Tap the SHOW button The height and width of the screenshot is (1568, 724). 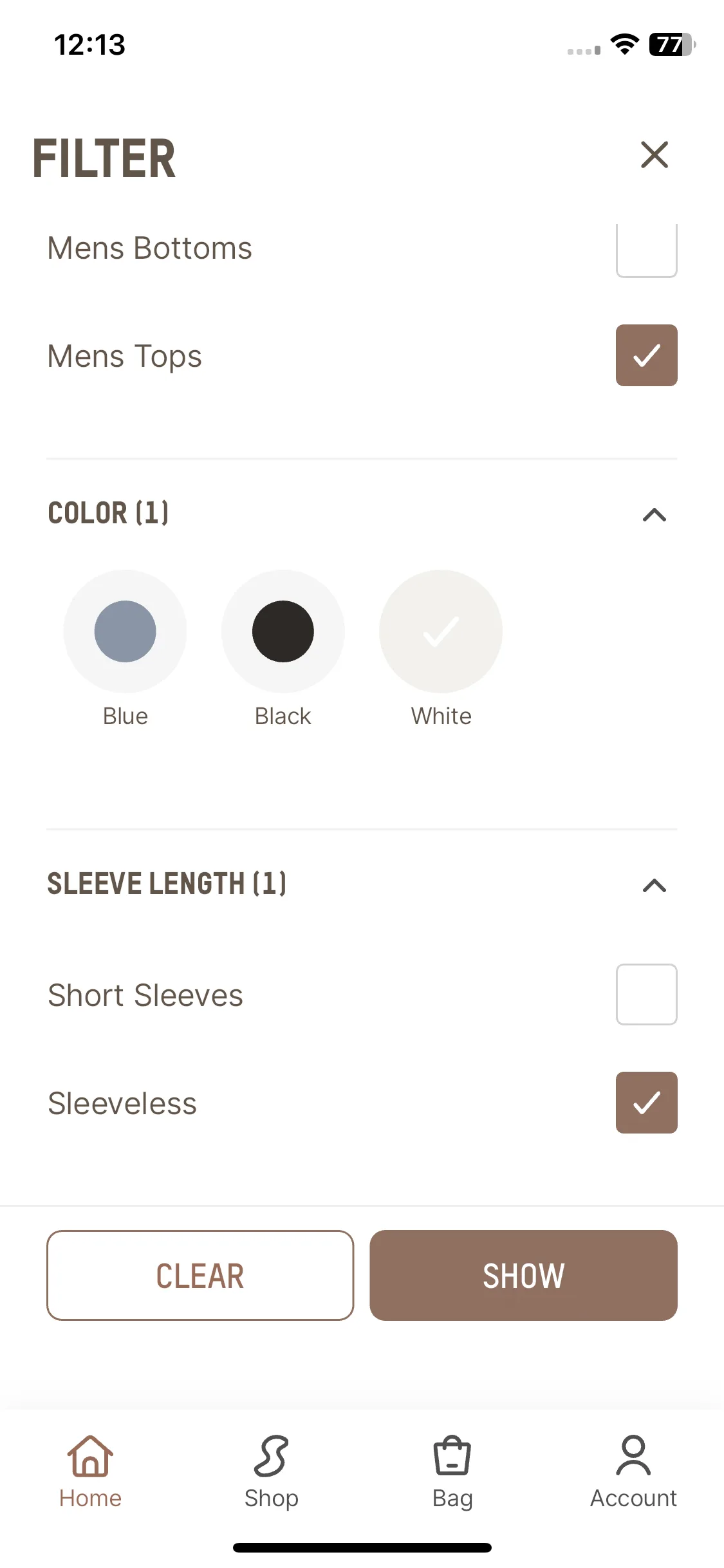click(x=523, y=1275)
